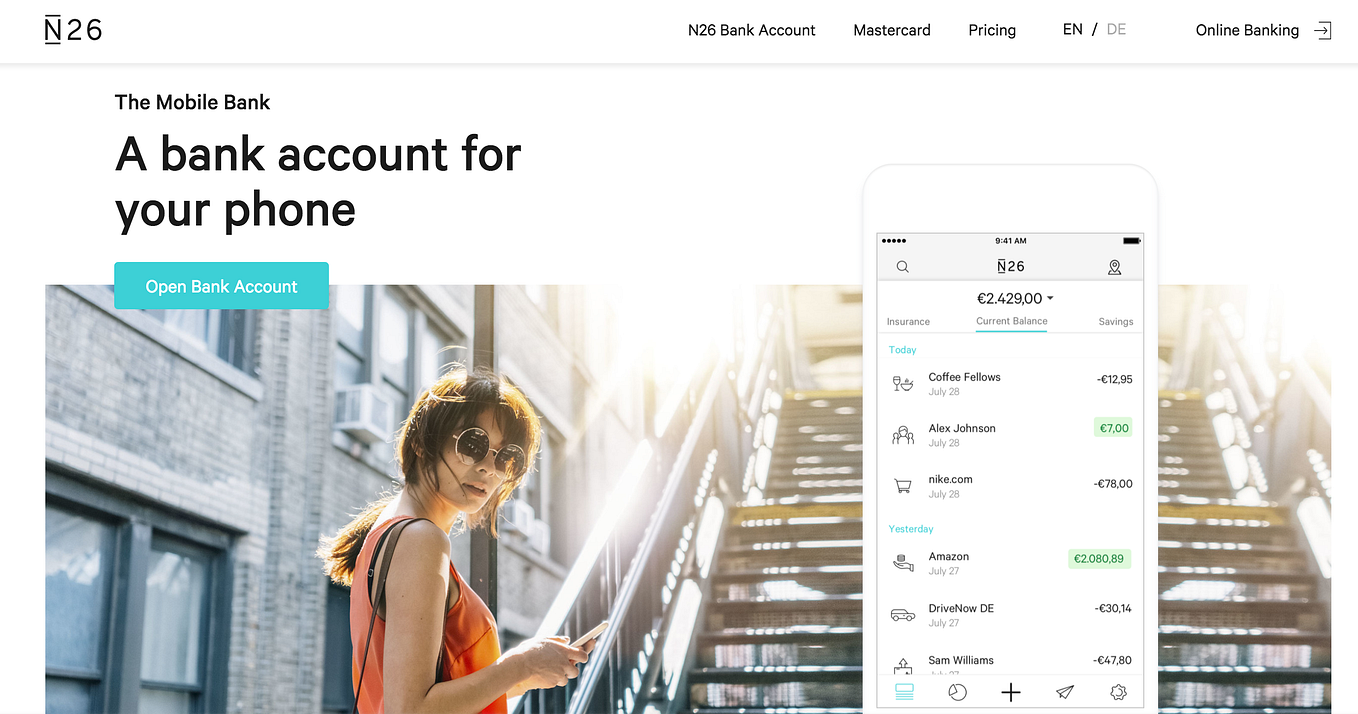Switch to the Savings tab
The image size is (1358, 714).
[1116, 322]
